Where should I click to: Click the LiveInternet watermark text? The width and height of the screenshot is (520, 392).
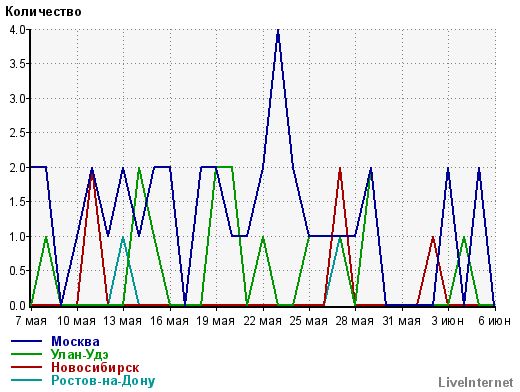tap(476, 382)
